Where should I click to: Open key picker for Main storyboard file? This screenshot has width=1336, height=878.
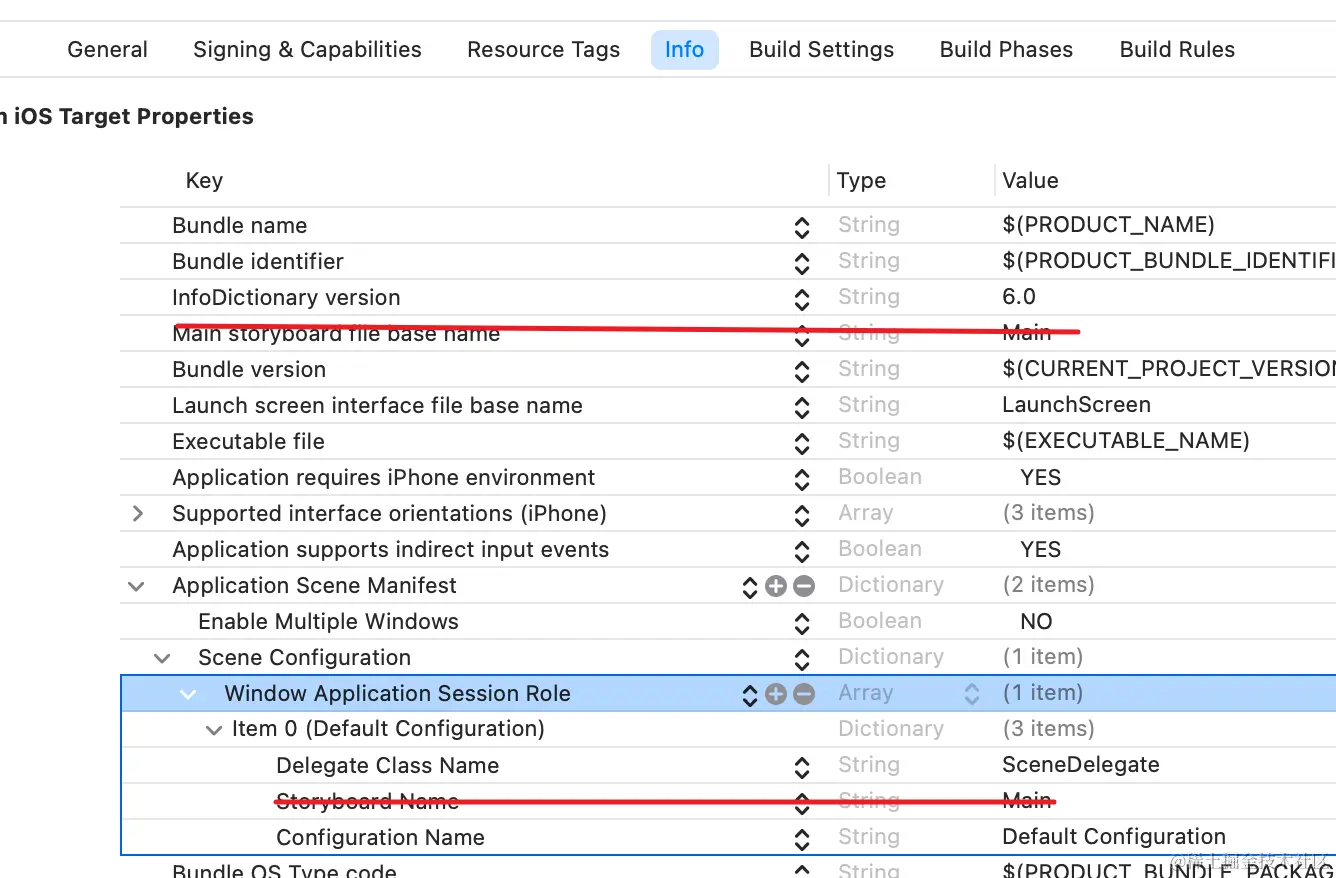(801, 336)
